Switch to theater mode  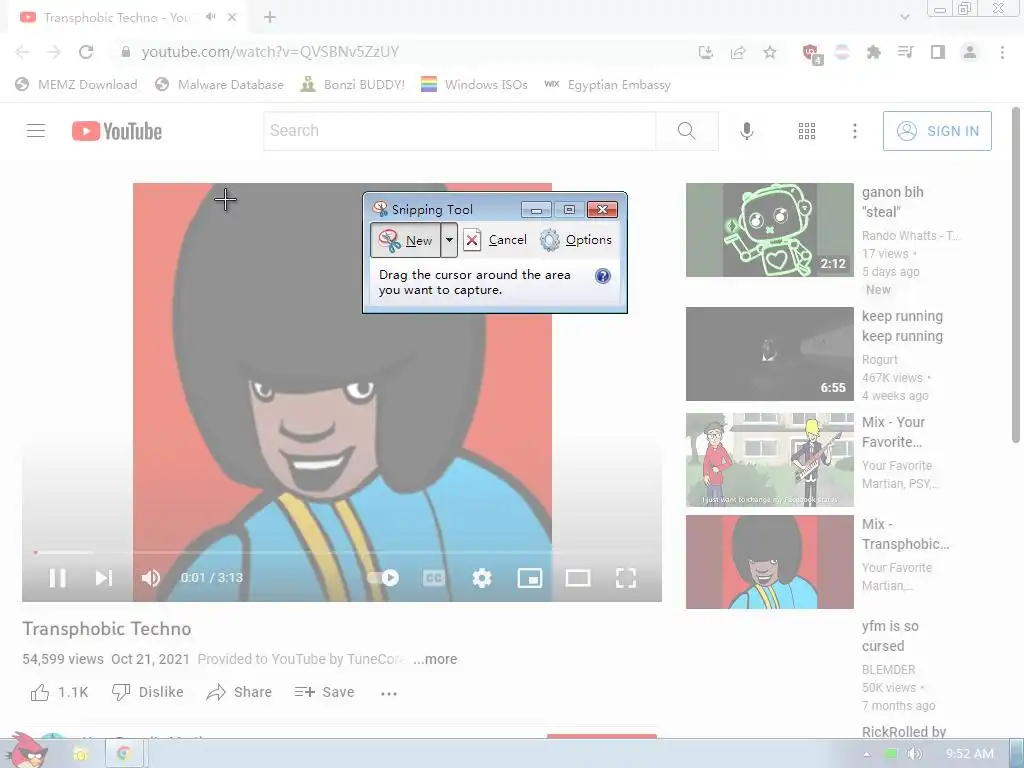point(578,578)
